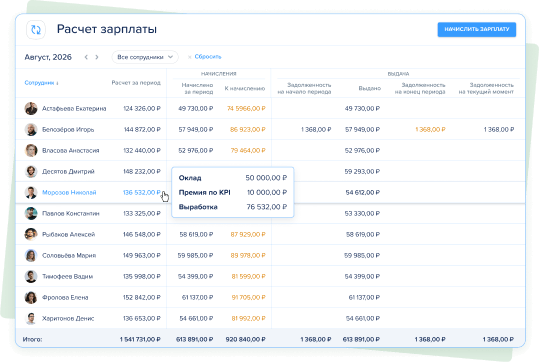Select the name Власова Анастасия
Screen dimensions: 540x362
[71, 151]
